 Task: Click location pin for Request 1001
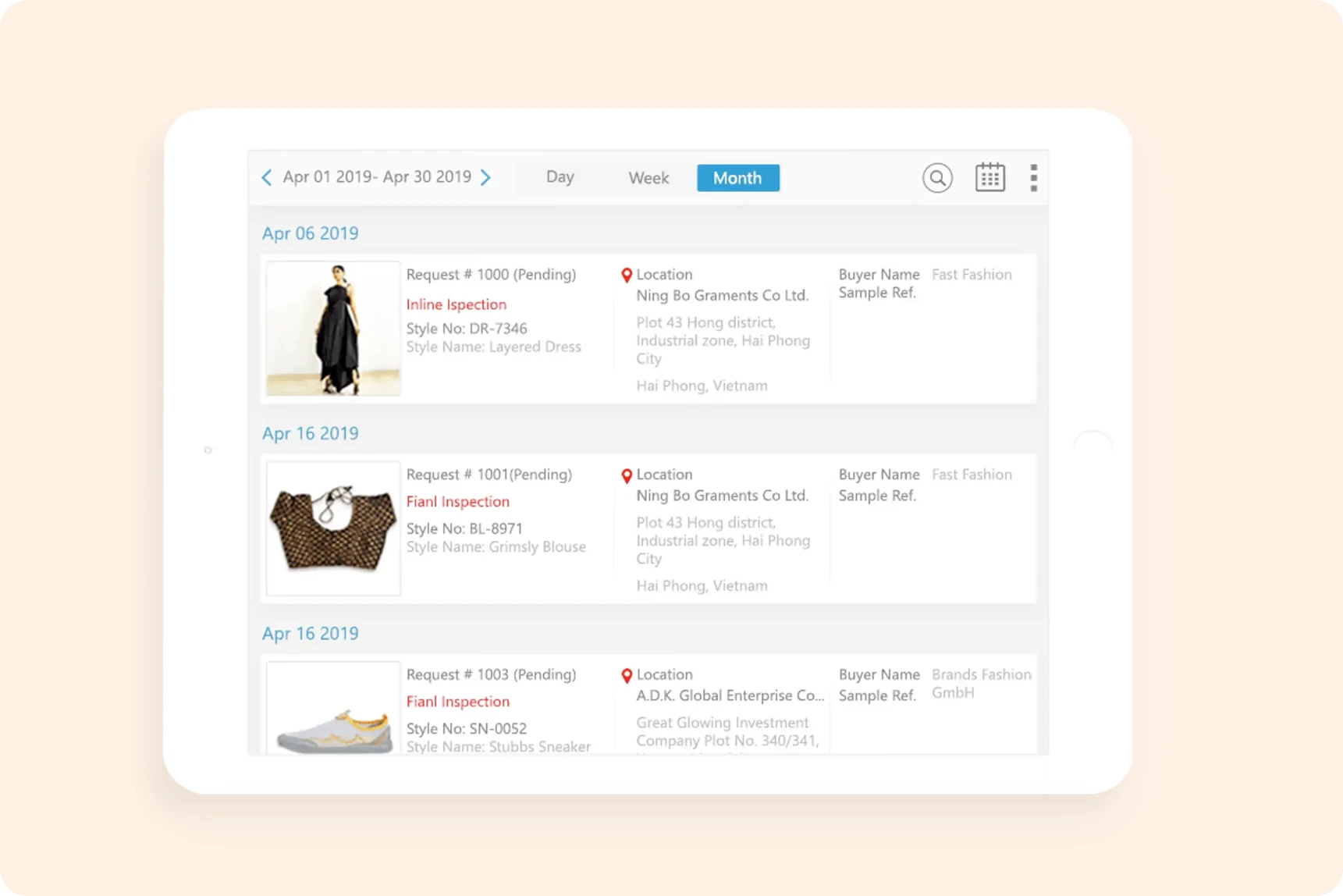pyautogui.click(x=626, y=475)
